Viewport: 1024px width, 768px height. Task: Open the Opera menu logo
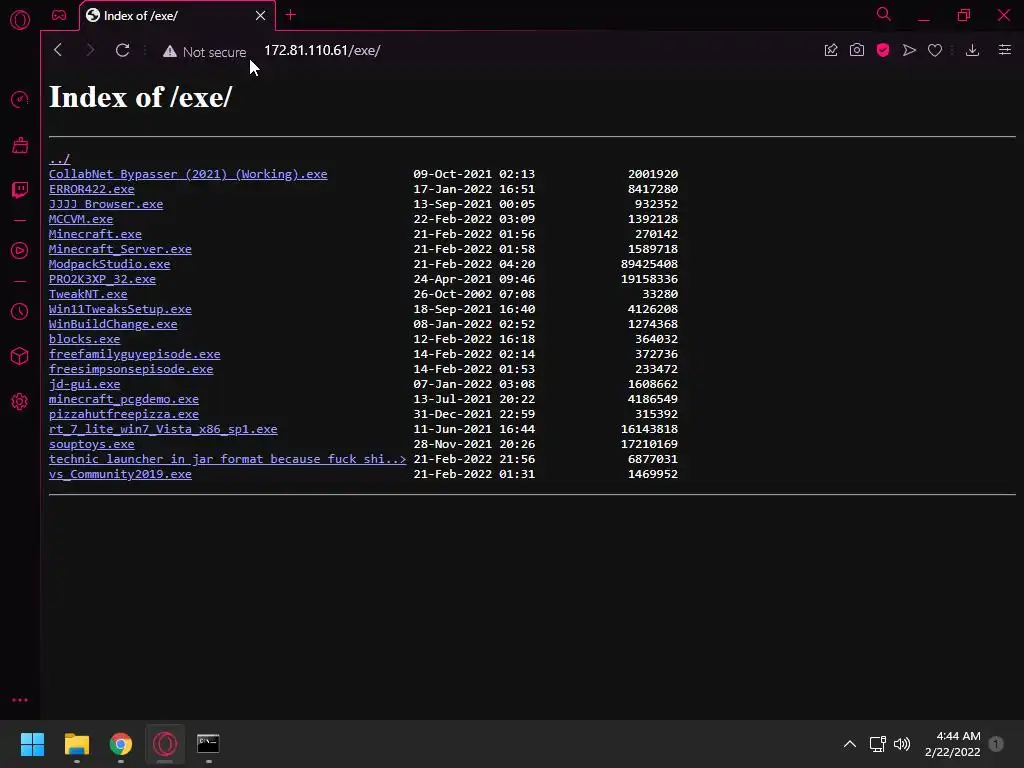pyautogui.click(x=20, y=20)
